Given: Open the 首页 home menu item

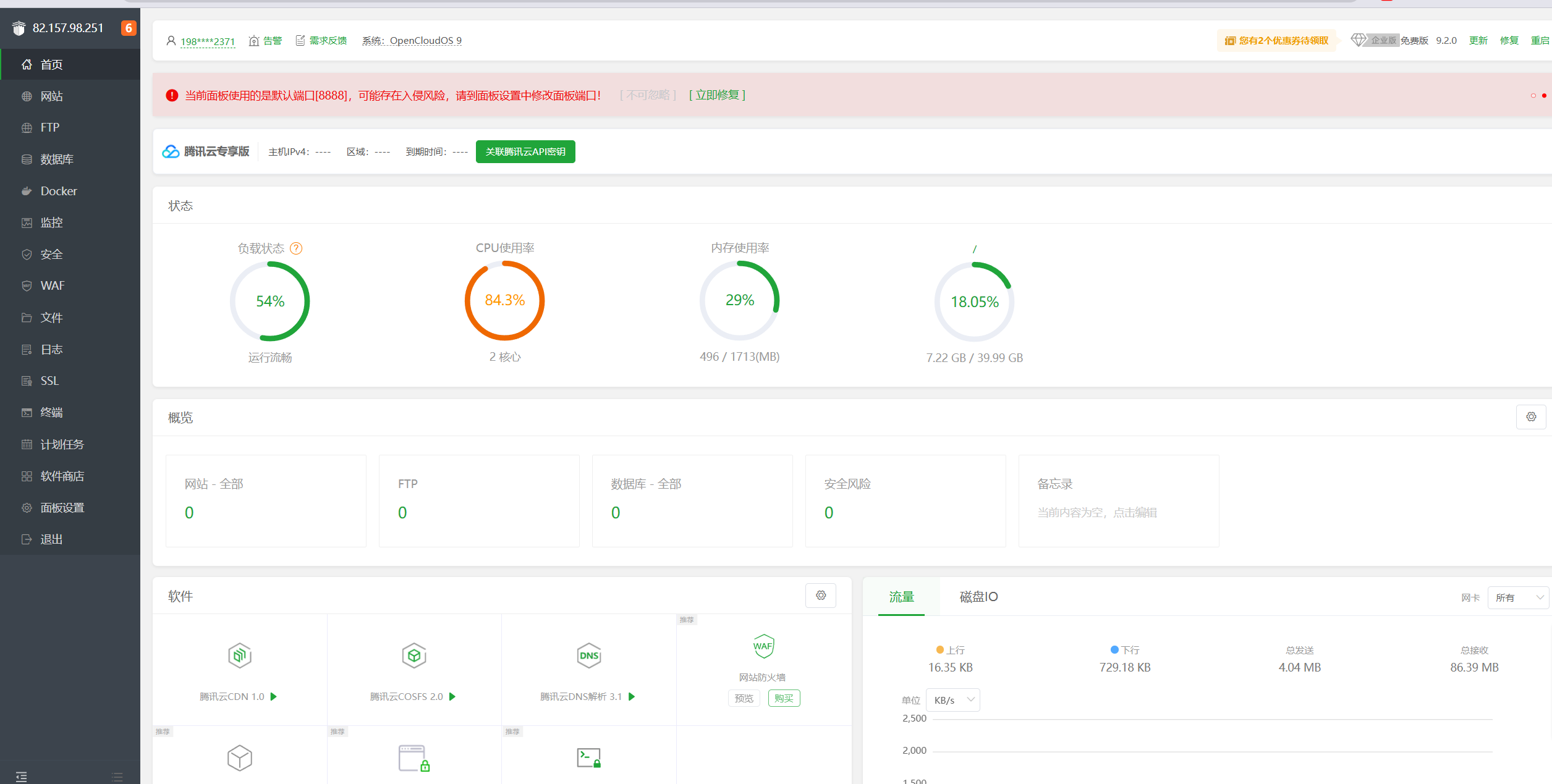Looking at the screenshot, I should 70,64.
